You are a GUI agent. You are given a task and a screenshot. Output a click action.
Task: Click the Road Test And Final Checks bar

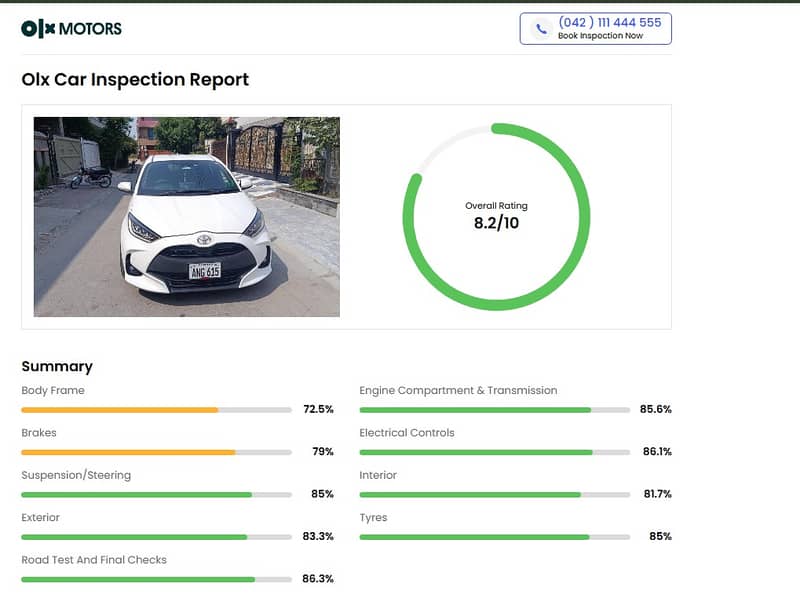[x=157, y=579]
